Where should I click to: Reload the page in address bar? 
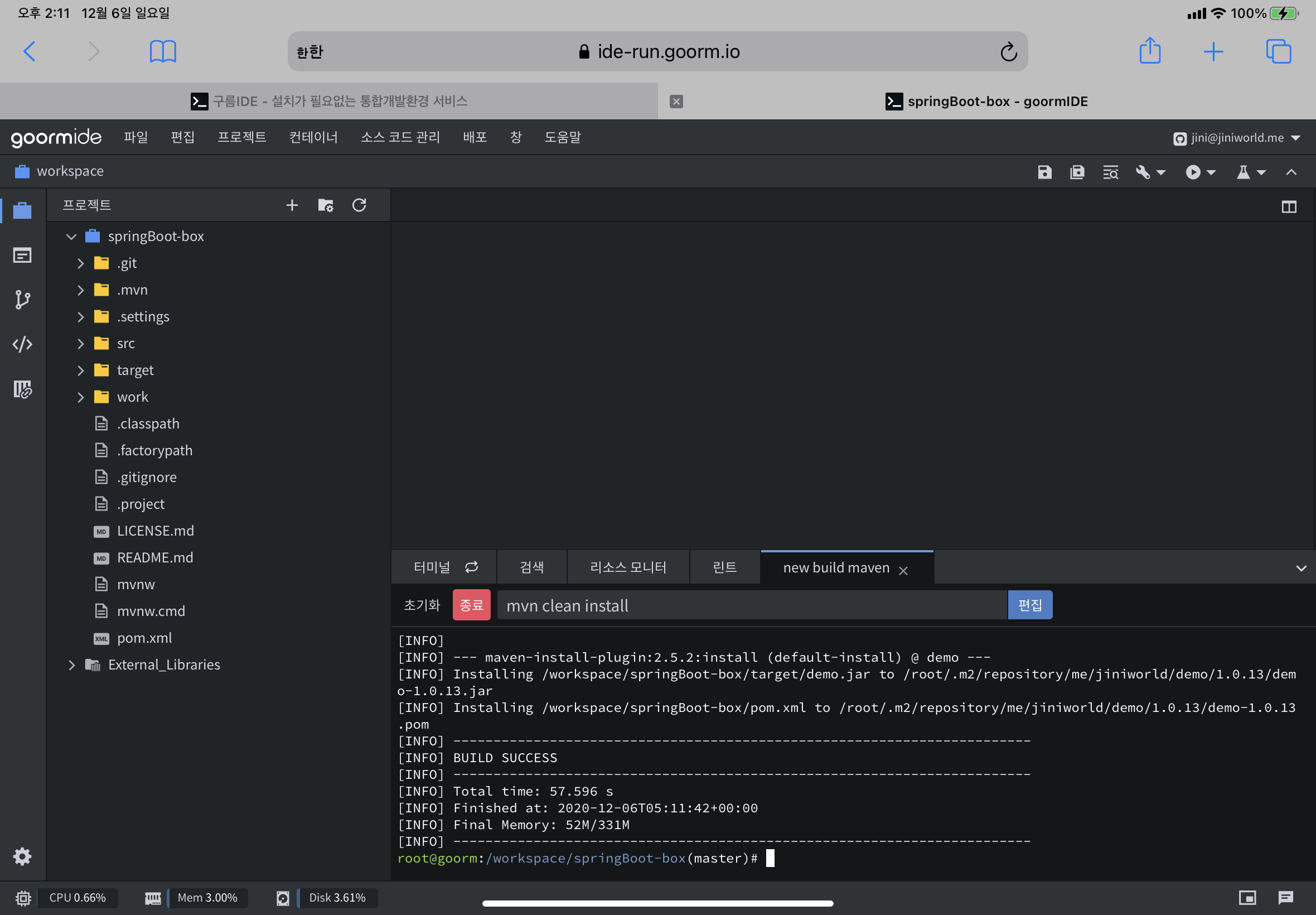tap(1008, 52)
